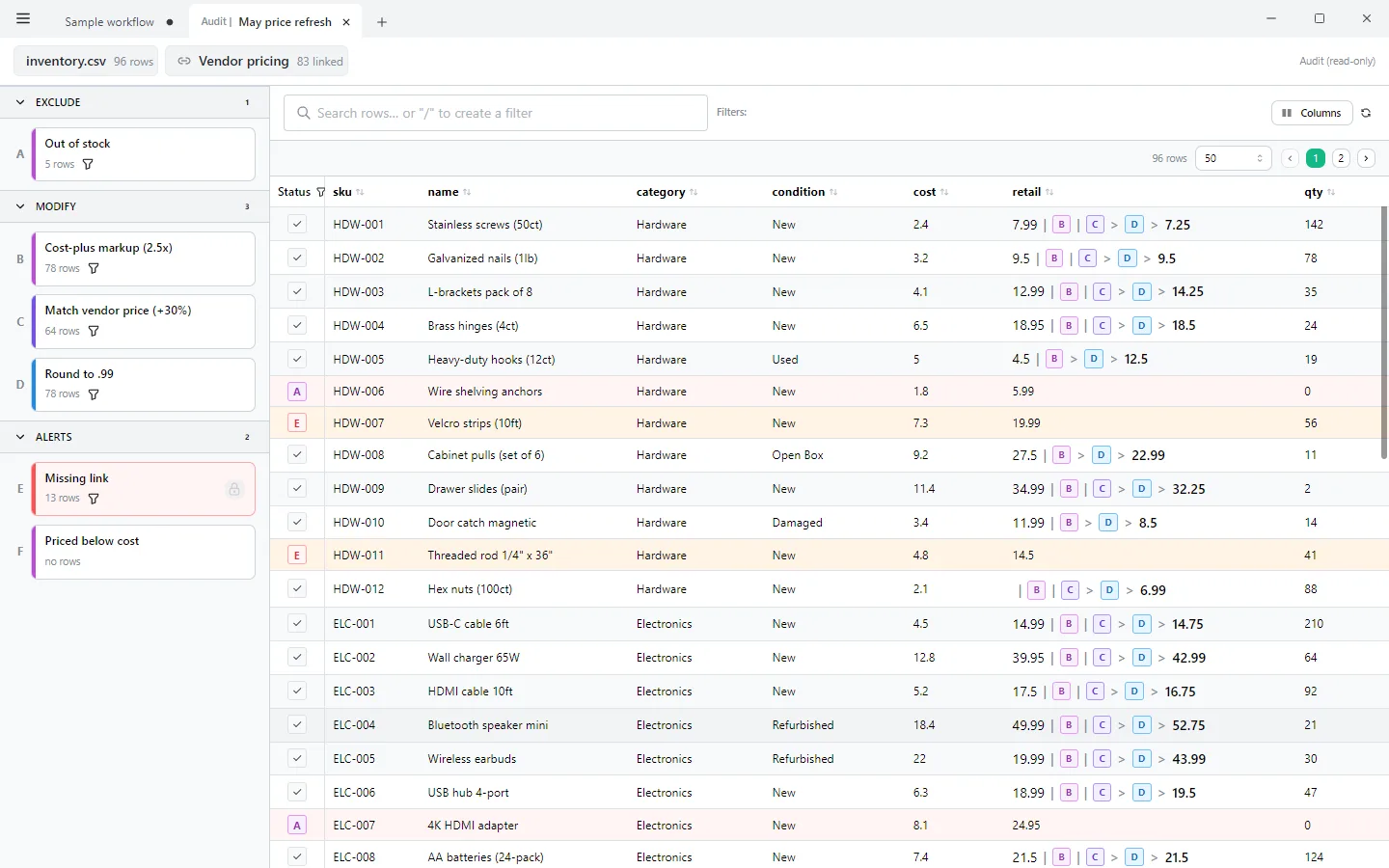
Task: Open the Vendor pricing linked source
Action: [258, 61]
